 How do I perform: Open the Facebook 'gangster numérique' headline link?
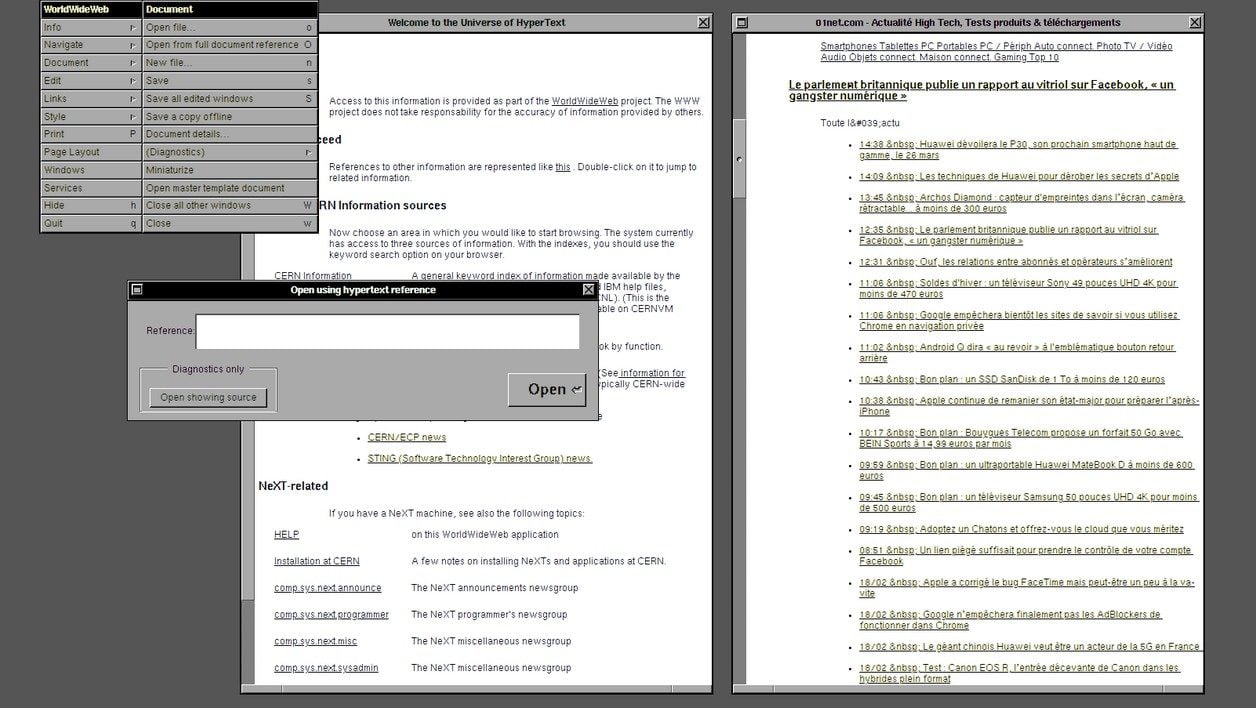tap(982, 91)
